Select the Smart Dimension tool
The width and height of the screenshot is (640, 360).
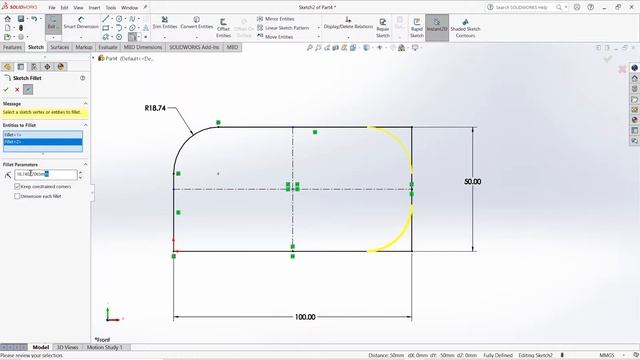(x=81, y=23)
